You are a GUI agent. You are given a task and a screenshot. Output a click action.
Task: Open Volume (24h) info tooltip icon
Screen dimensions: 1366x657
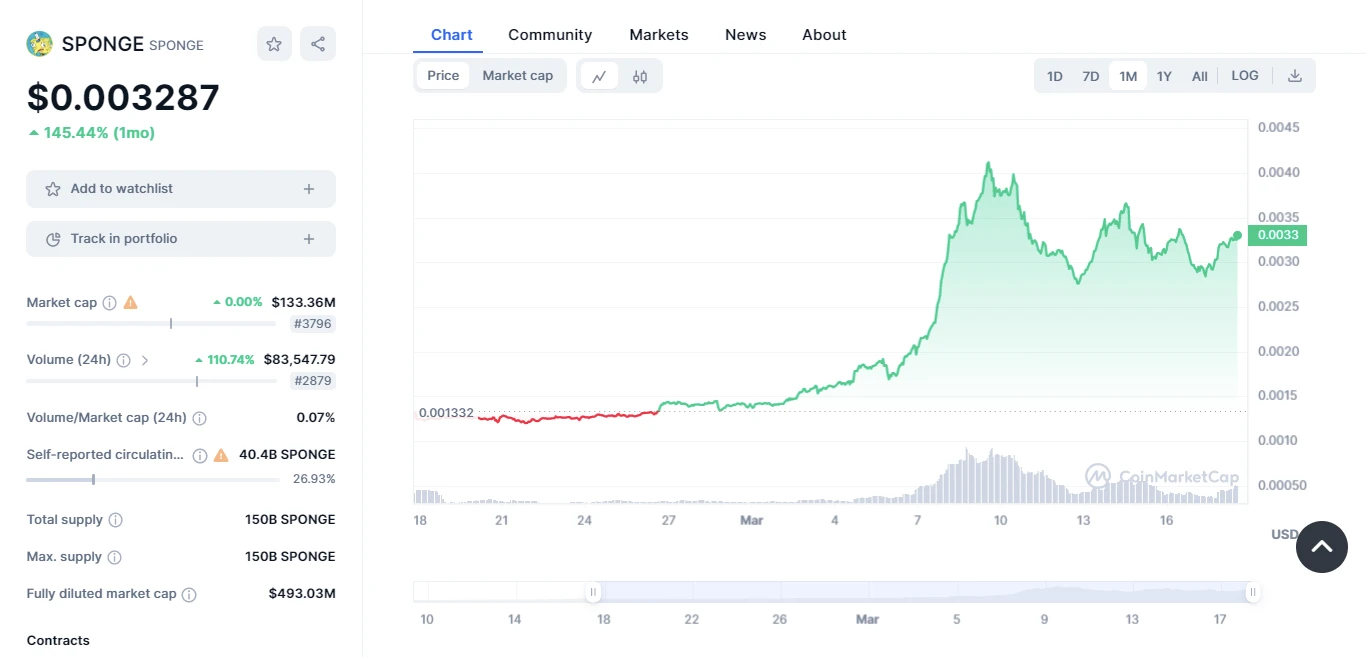[123, 360]
